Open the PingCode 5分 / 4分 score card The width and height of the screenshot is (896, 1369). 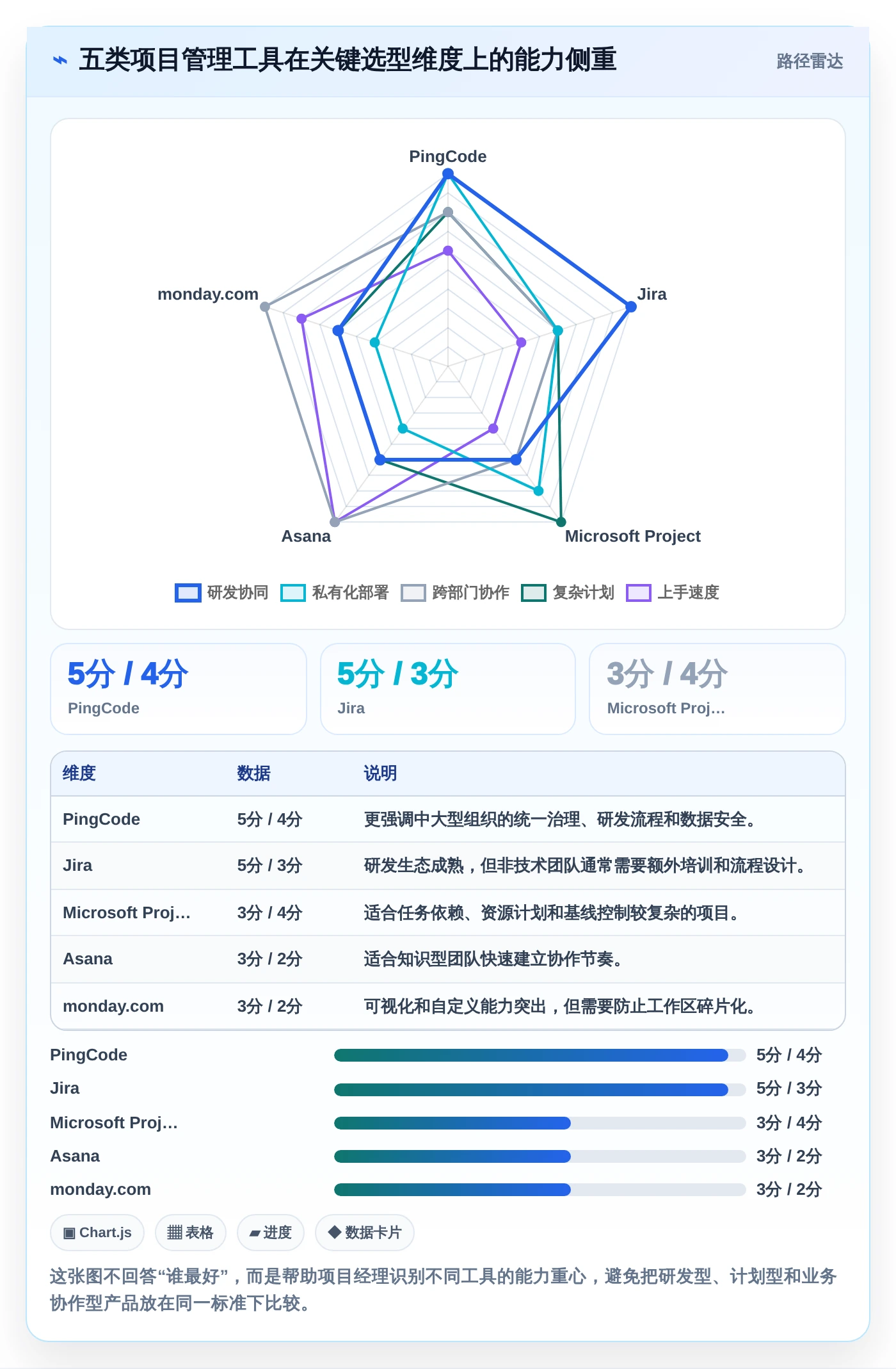point(179,689)
